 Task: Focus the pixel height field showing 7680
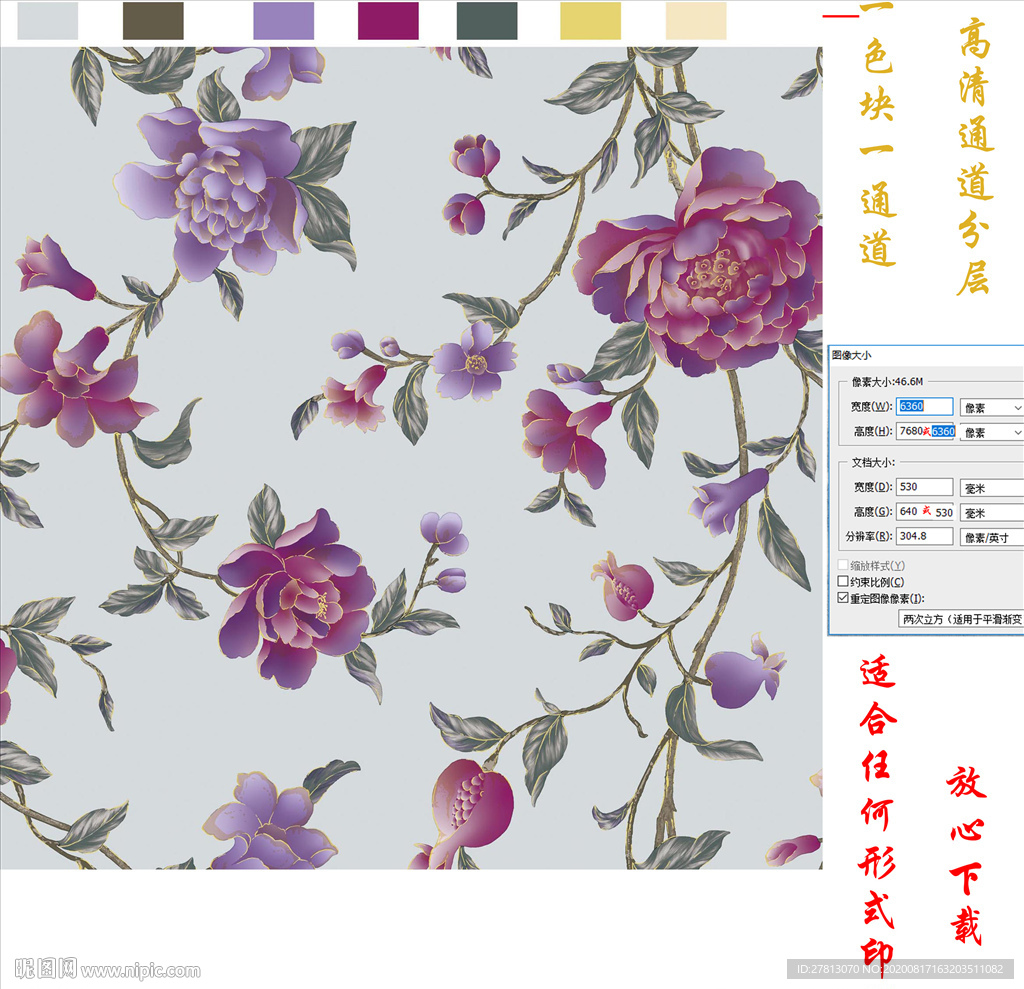tap(912, 431)
